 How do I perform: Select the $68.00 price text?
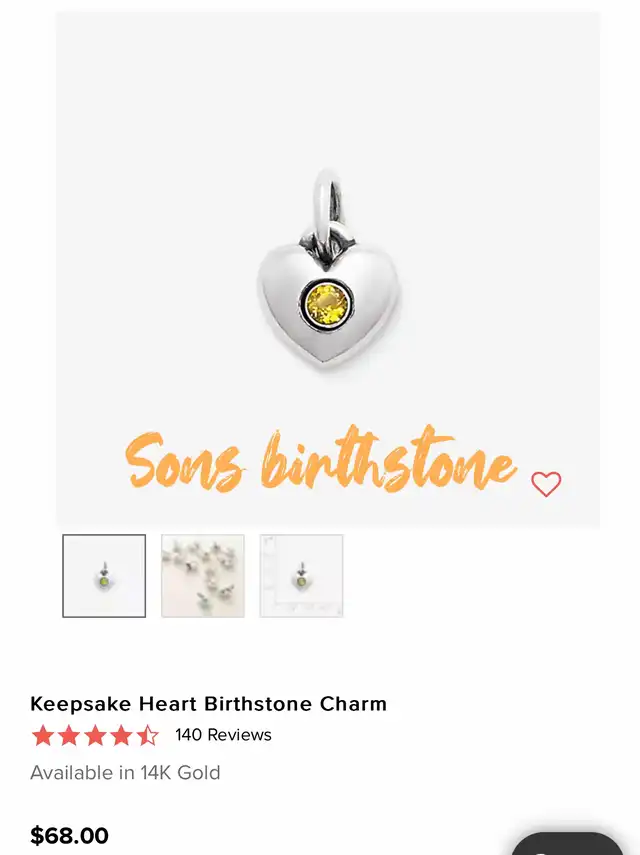tap(69, 835)
